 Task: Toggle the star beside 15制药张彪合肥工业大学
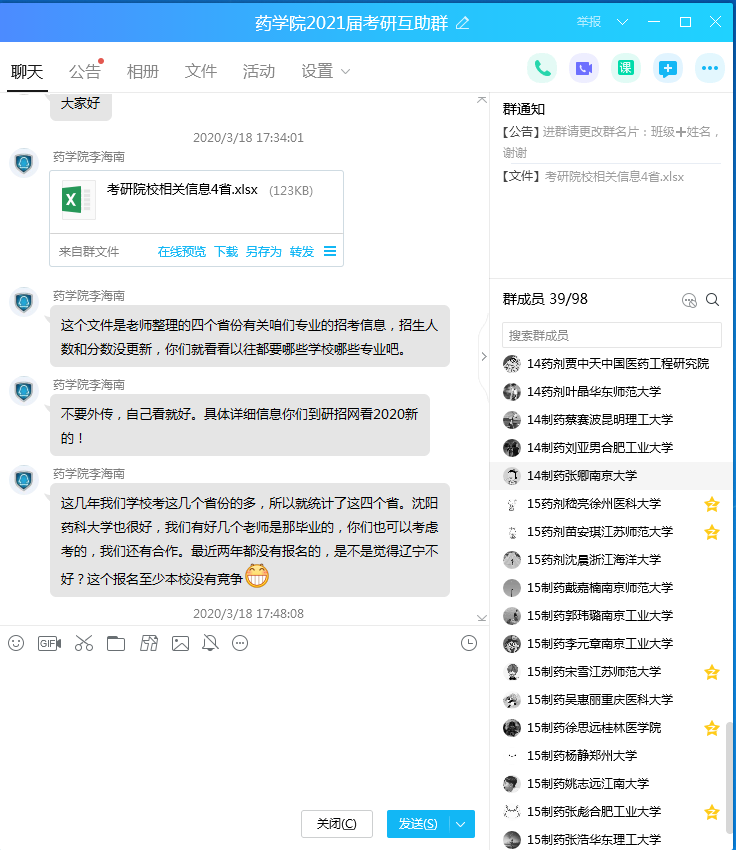[x=712, y=812]
